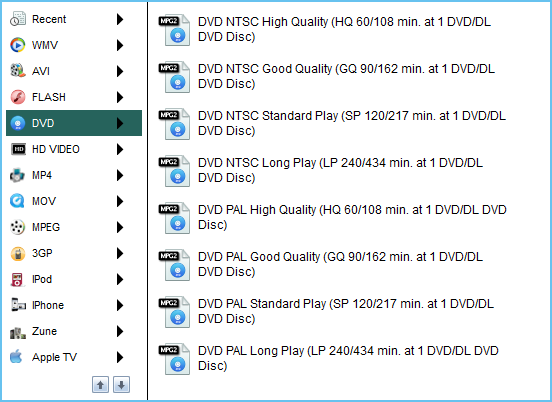Click MPG2 icon for DVD PAL High Quality

(174, 218)
